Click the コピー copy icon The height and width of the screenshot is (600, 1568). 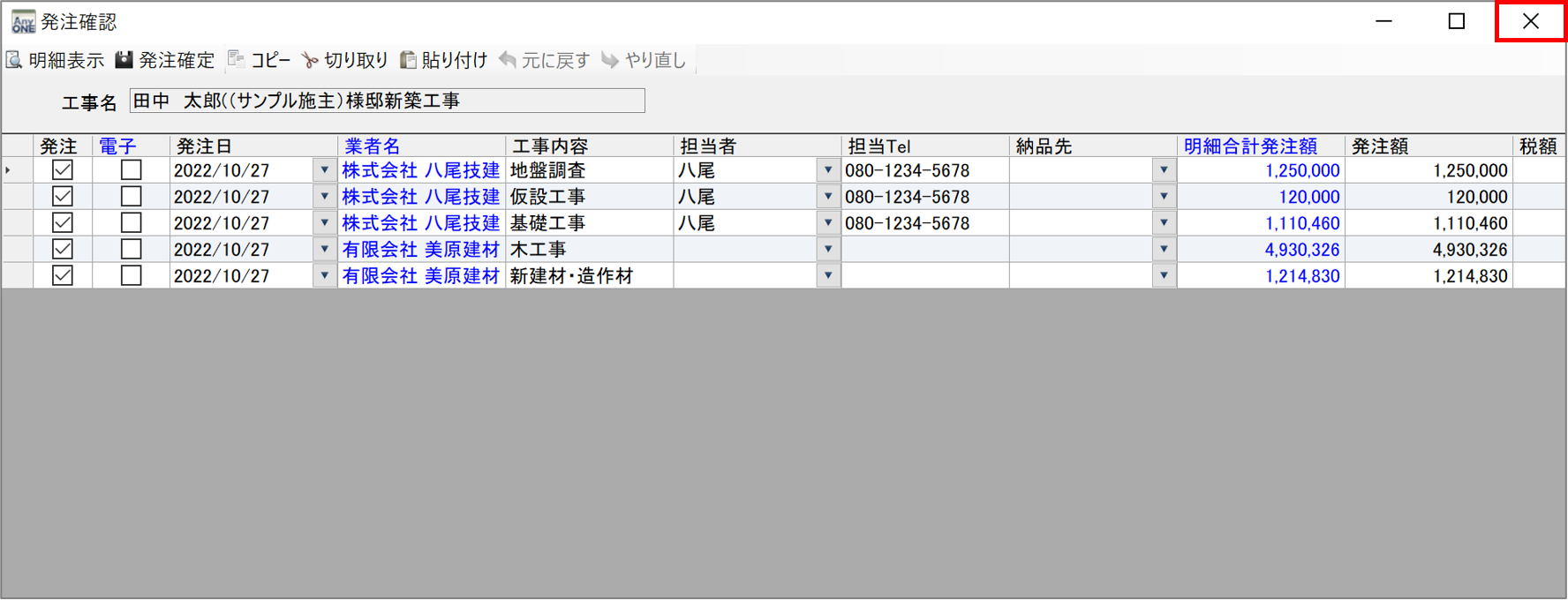pos(237,60)
